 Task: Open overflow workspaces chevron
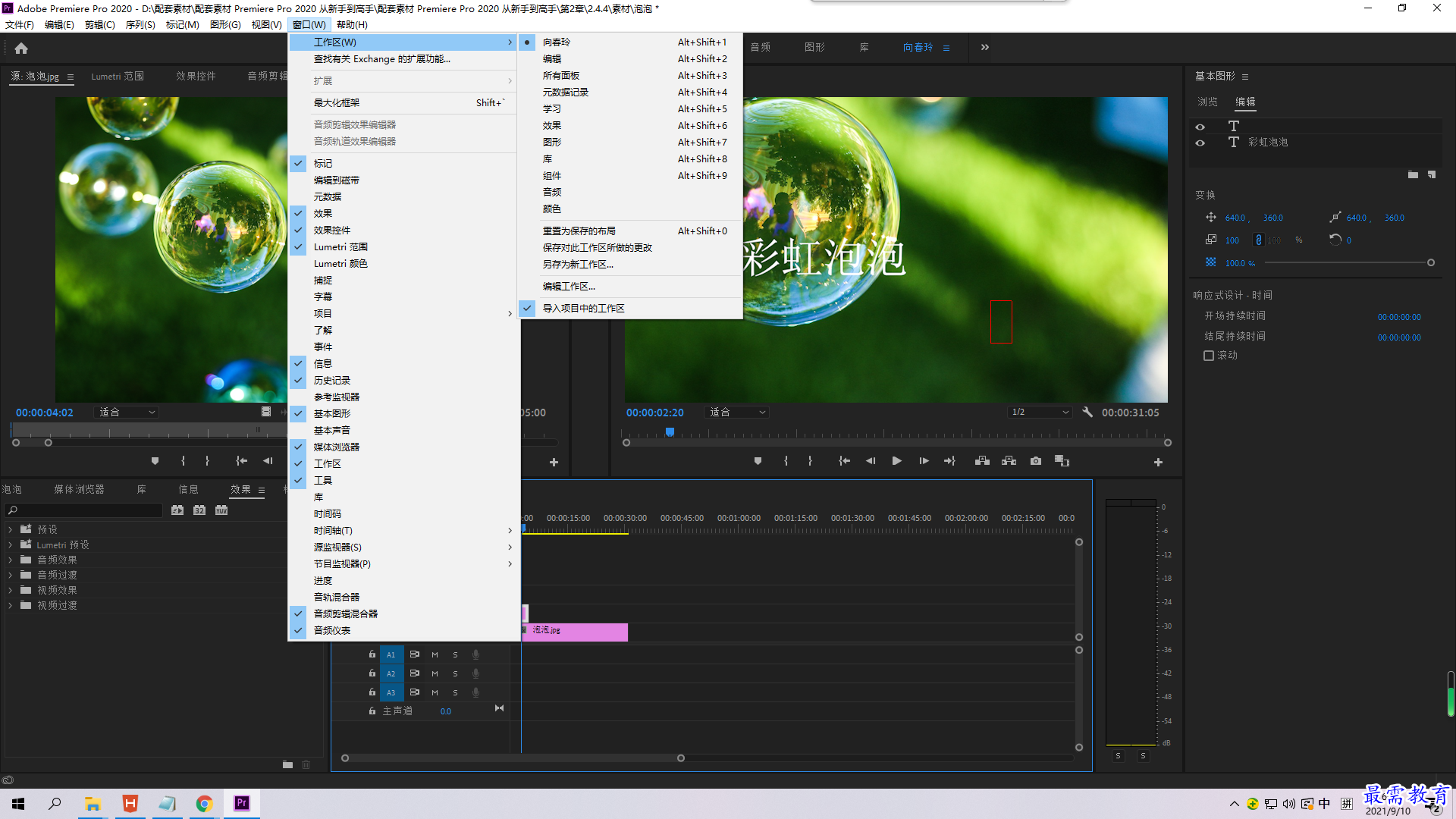984,47
